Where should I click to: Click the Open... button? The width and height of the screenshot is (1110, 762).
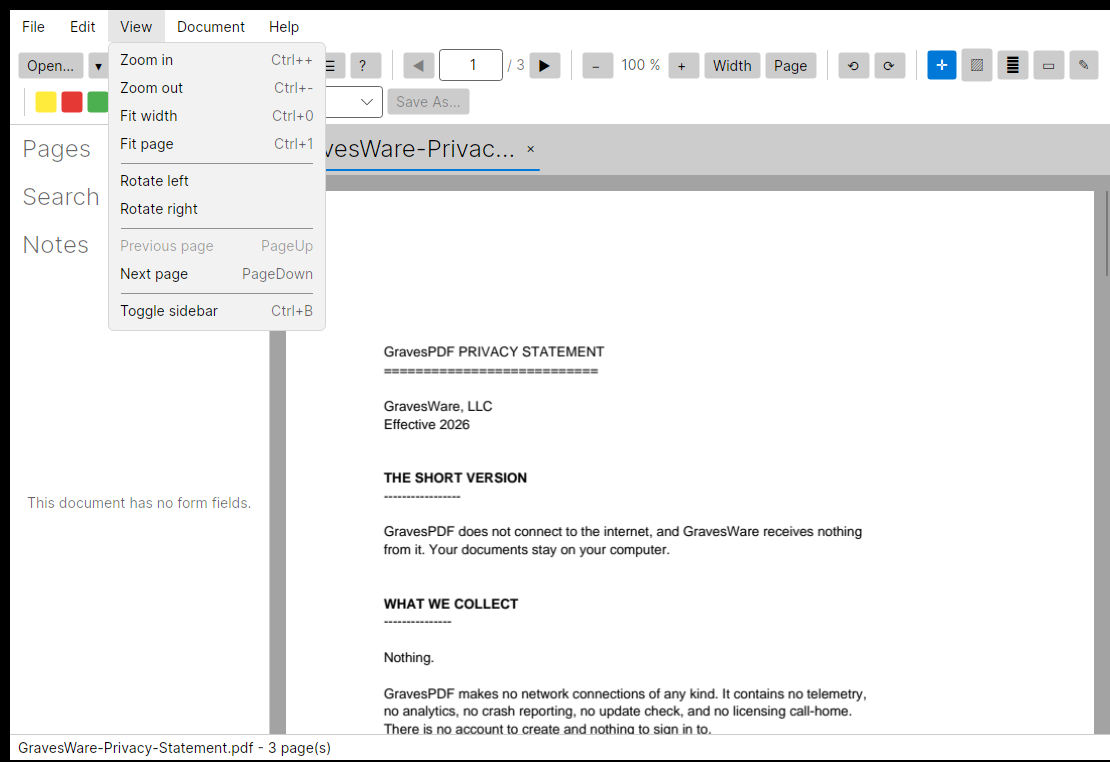pyautogui.click(x=51, y=66)
